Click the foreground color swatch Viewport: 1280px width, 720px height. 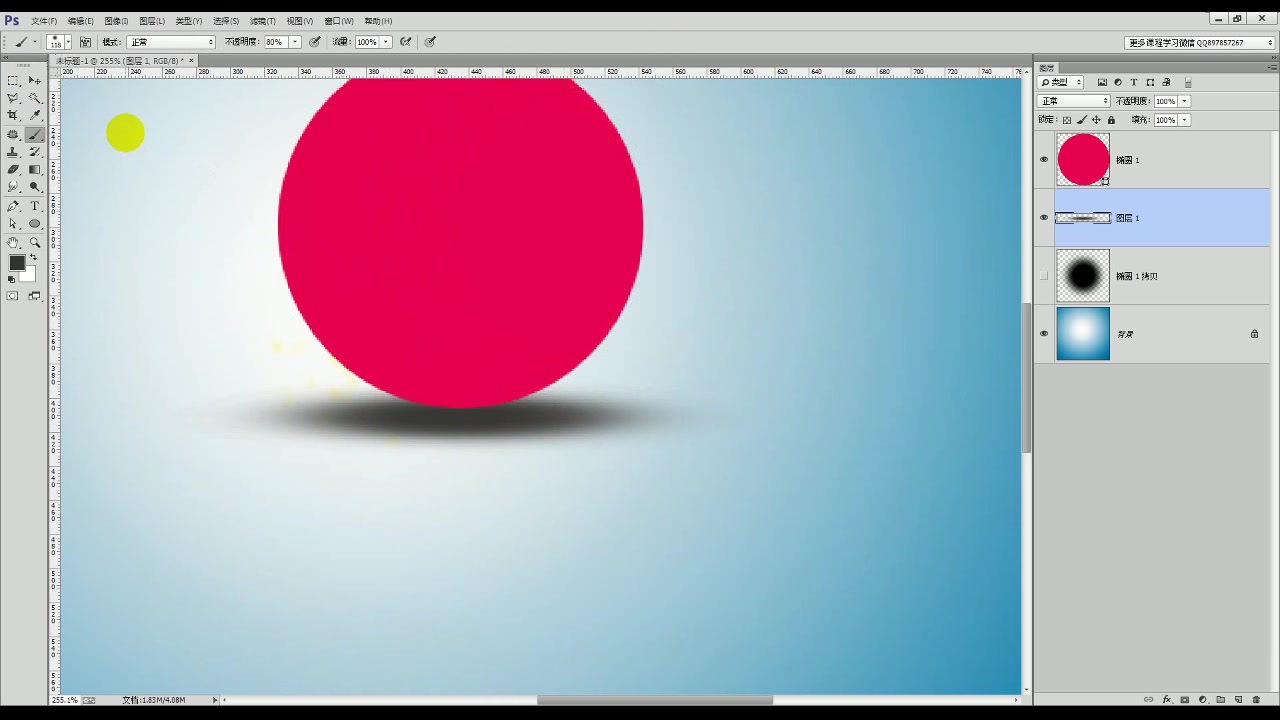16,262
